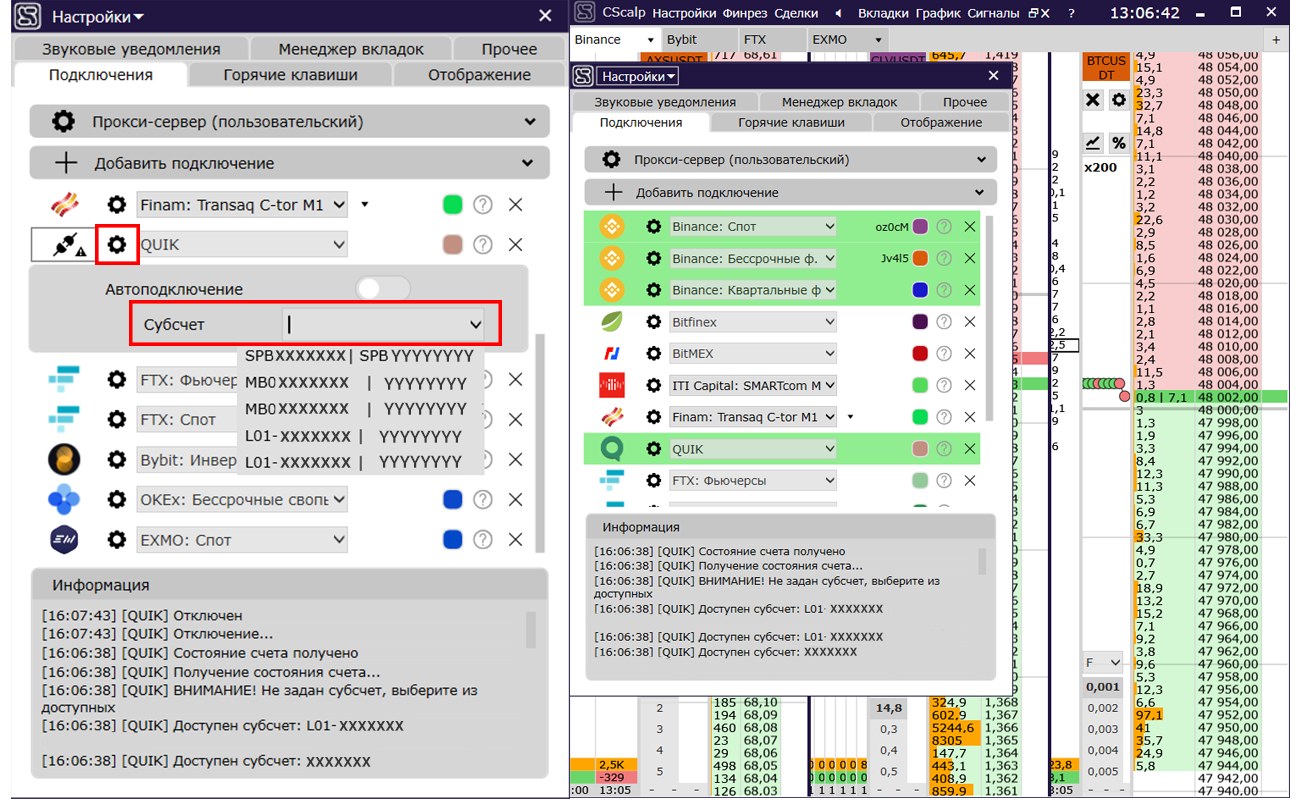Click Bitfinex leaf logo icon

click(611, 322)
